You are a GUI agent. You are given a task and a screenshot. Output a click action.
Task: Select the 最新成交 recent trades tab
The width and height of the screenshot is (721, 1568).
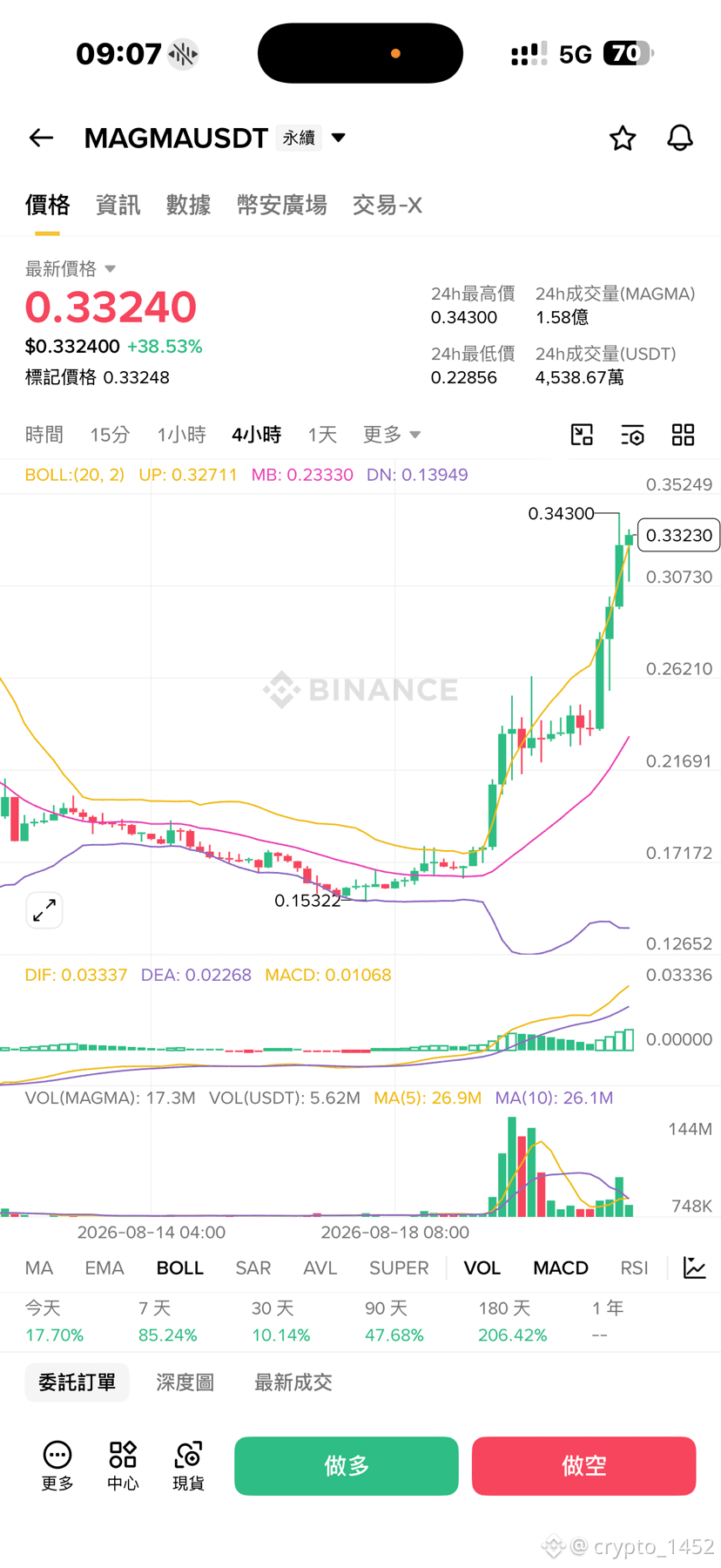point(293,1382)
